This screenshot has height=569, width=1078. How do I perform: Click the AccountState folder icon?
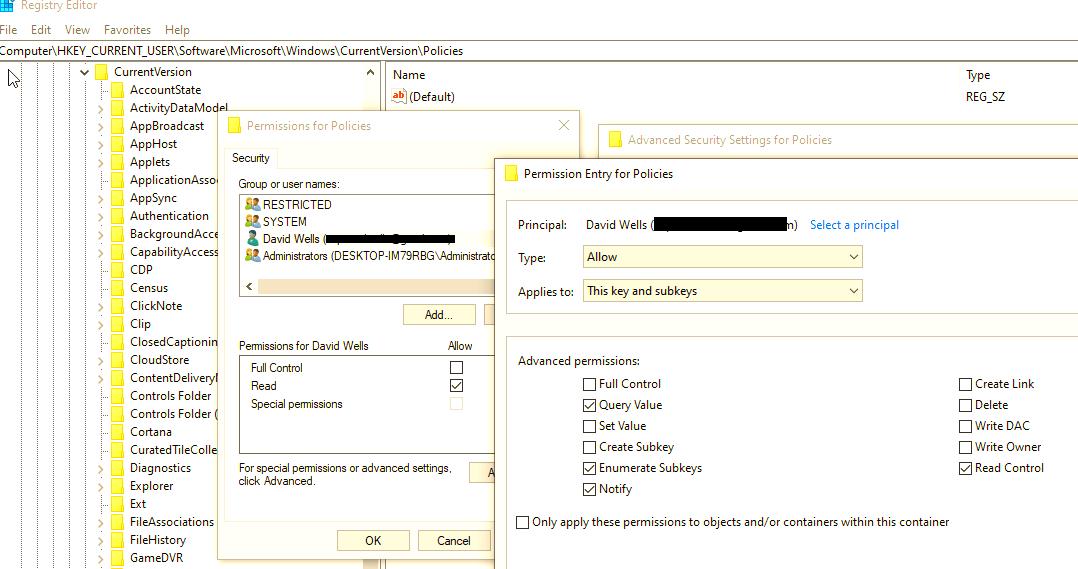(x=118, y=90)
